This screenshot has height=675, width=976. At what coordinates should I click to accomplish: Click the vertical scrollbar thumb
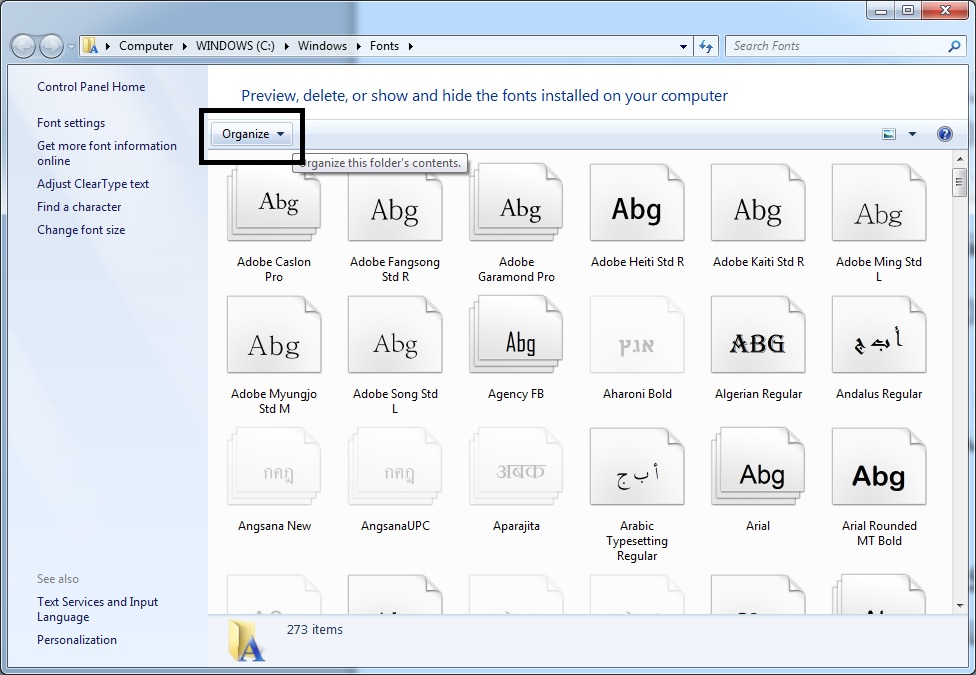[x=959, y=181]
